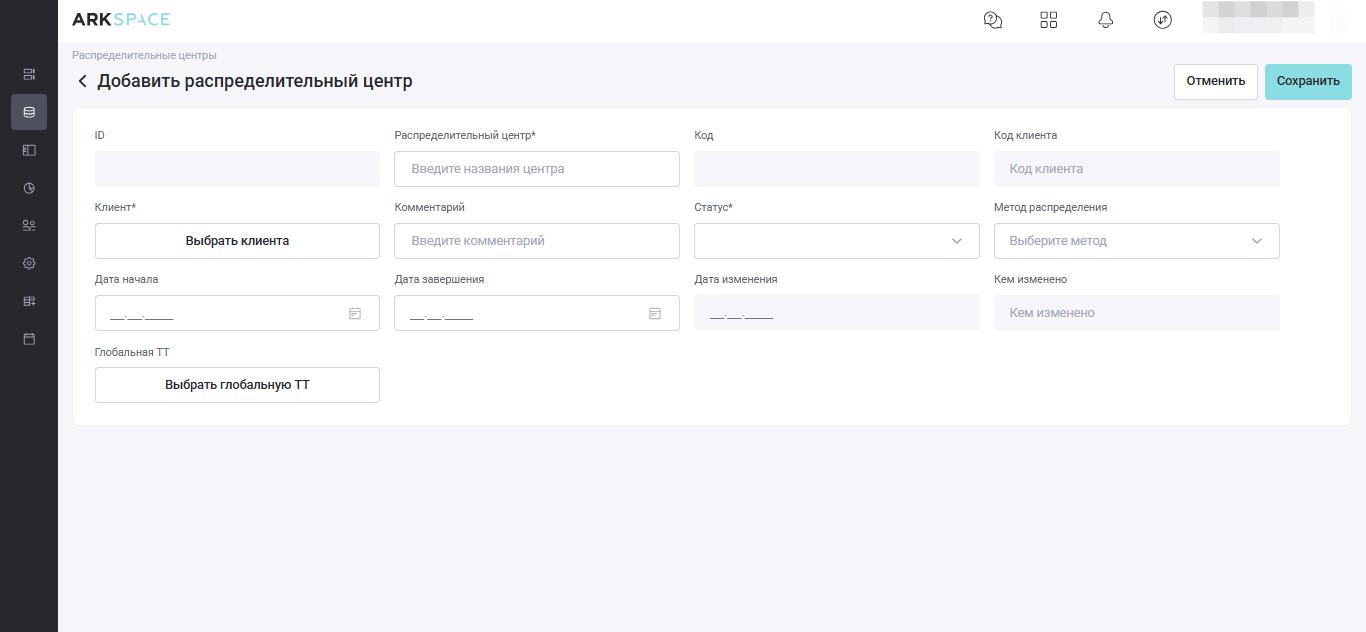Open the apps grid icon in header
Screen dimensions: 1366x632
1049,20
